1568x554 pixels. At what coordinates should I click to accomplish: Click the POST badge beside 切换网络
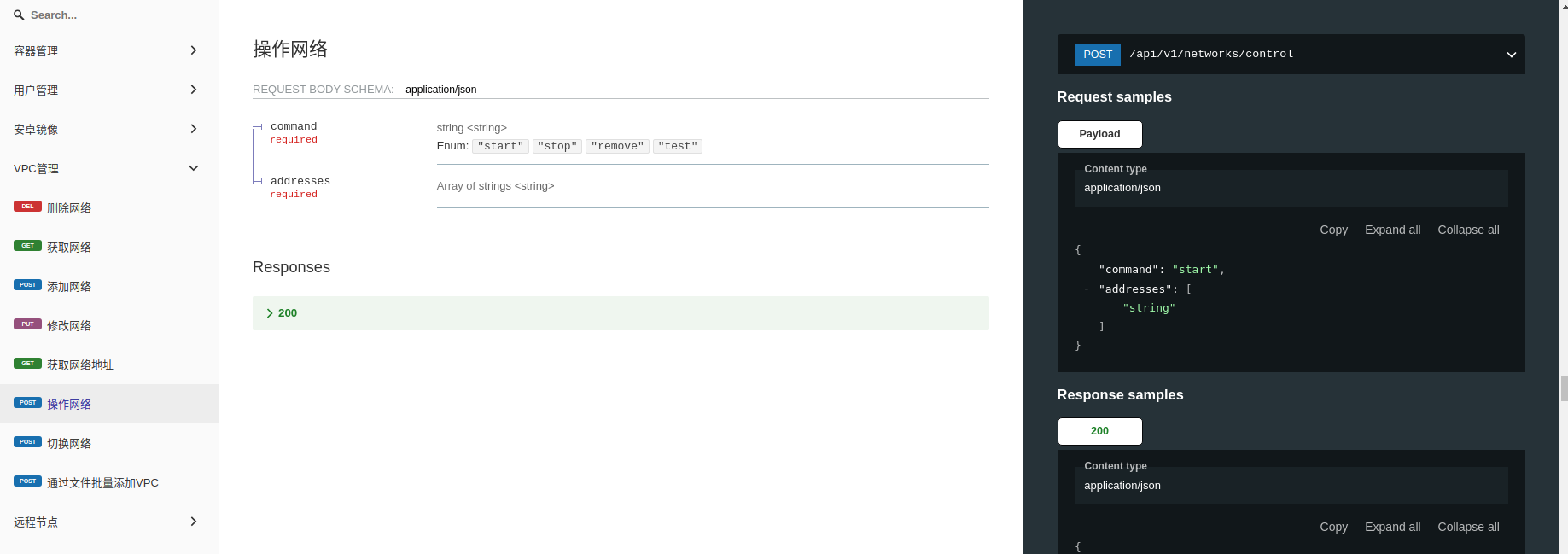coord(27,442)
